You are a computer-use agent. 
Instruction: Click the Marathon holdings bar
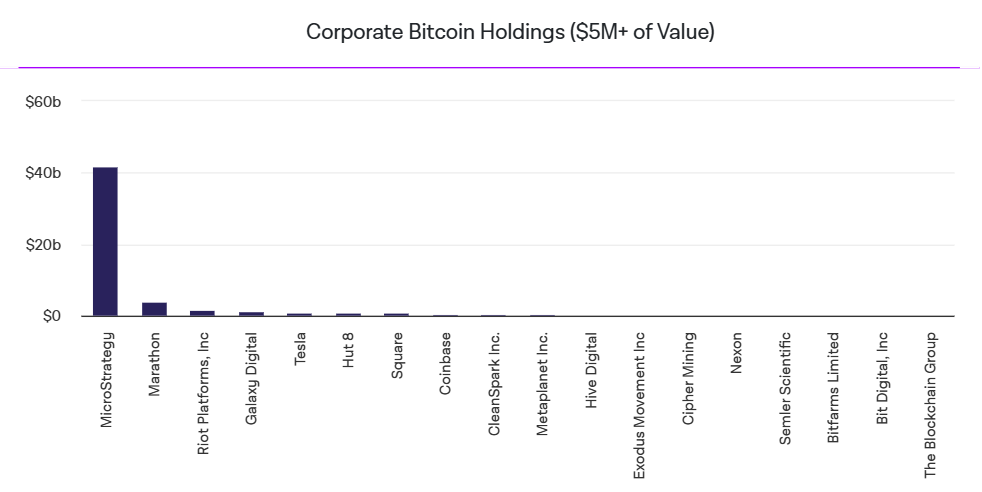[154, 309]
